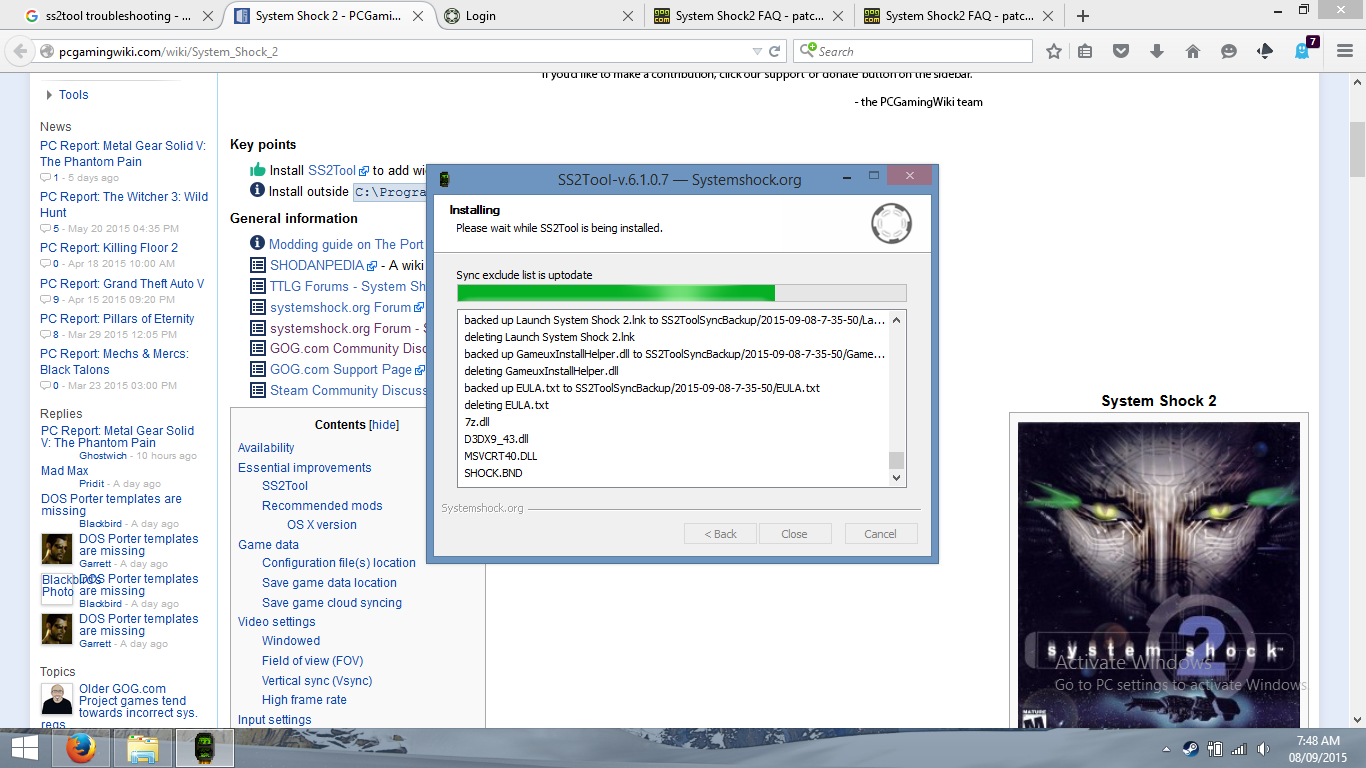Open PC Report: Pillars of Eternity
This screenshot has height=768, width=1366.
(x=117, y=319)
